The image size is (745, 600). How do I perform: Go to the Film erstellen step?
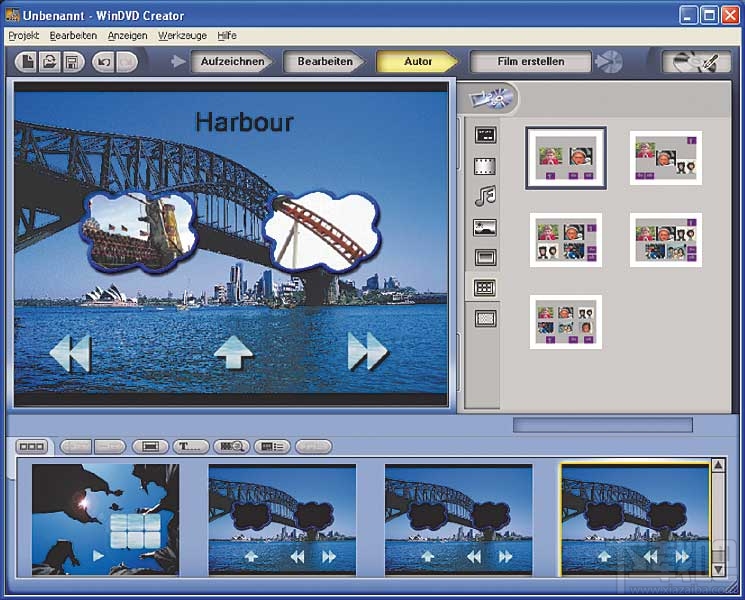click(531, 61)
